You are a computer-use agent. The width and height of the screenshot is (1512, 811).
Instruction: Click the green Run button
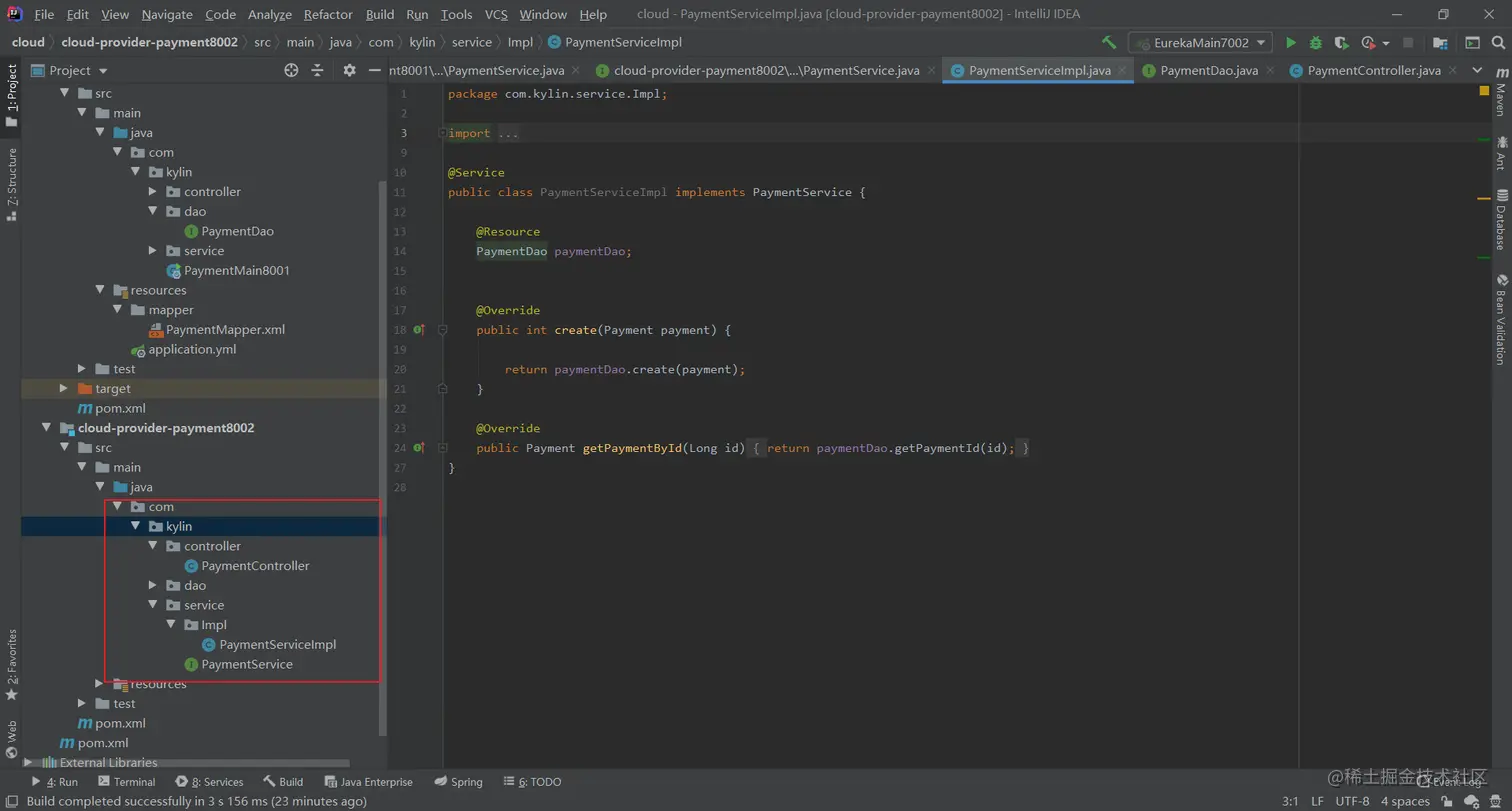(1291, 43)
